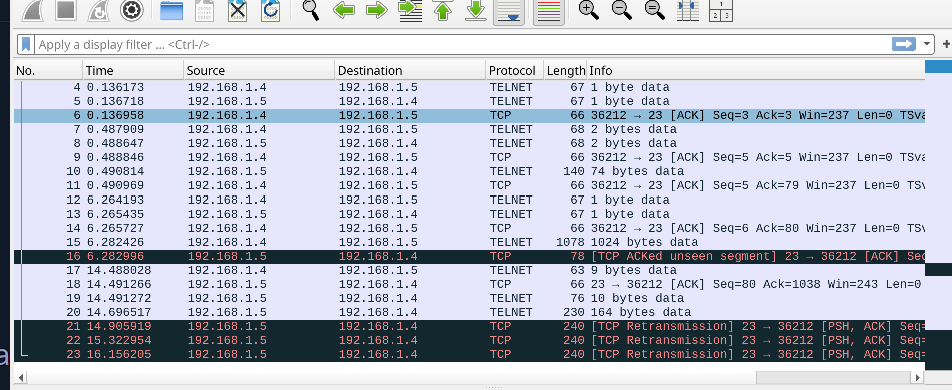952x390 pixels.
Task: Toggle packet list colorization
Action: (x=549, y=11)
